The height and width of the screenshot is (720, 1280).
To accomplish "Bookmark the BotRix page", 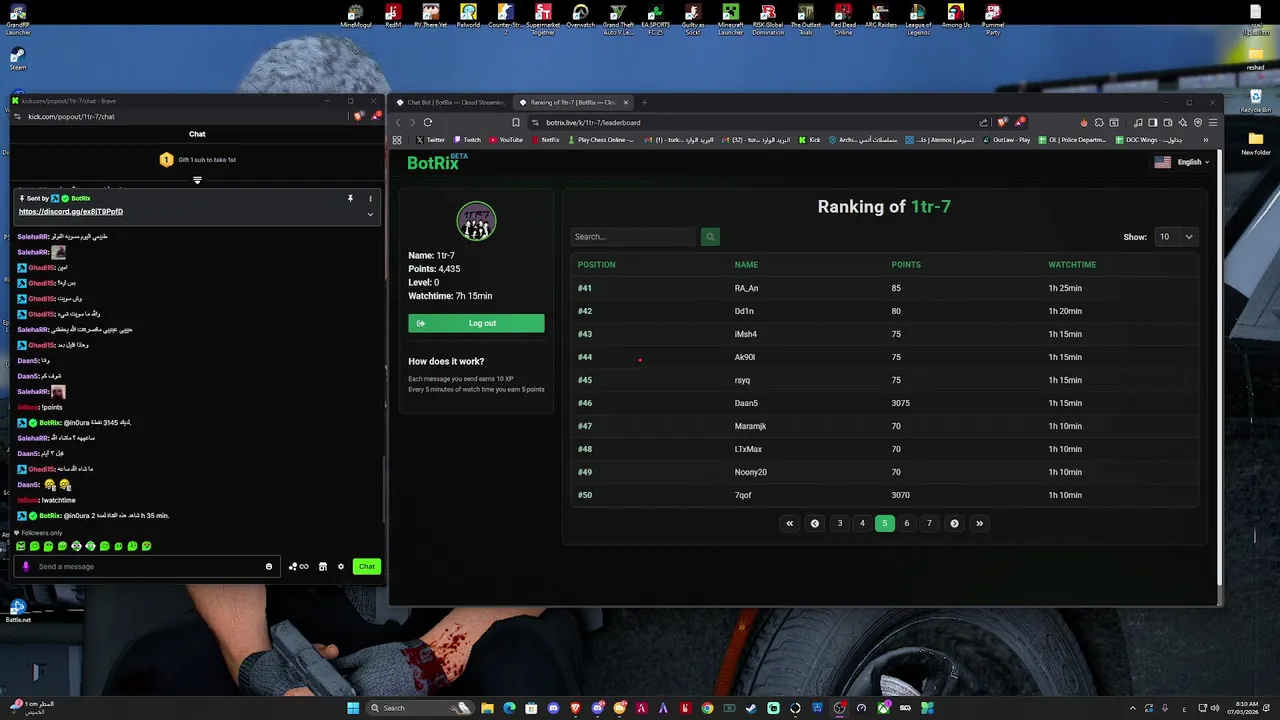I will tap(516, 122).
